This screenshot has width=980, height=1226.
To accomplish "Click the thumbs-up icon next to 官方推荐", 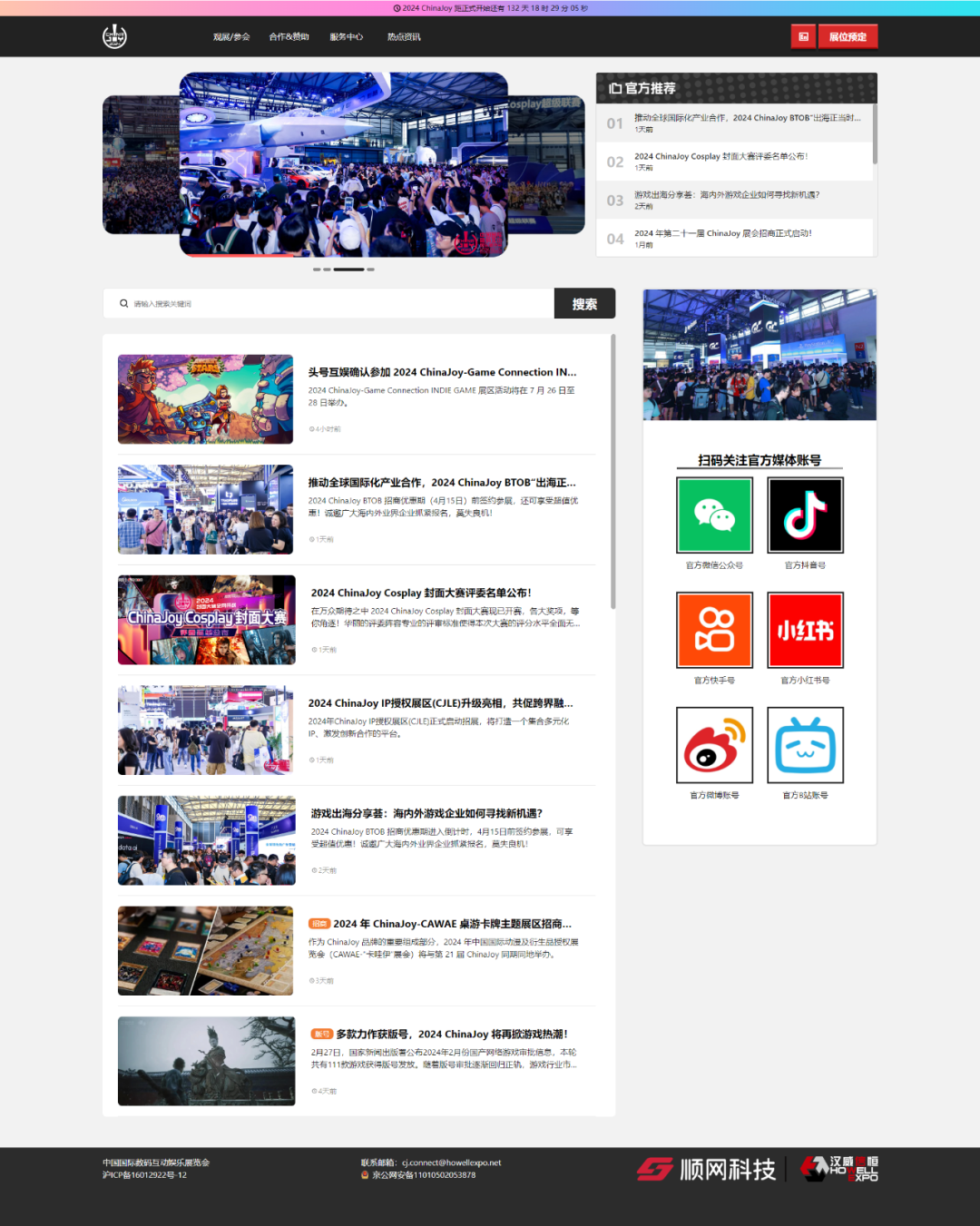I will [x=614, y=88].
